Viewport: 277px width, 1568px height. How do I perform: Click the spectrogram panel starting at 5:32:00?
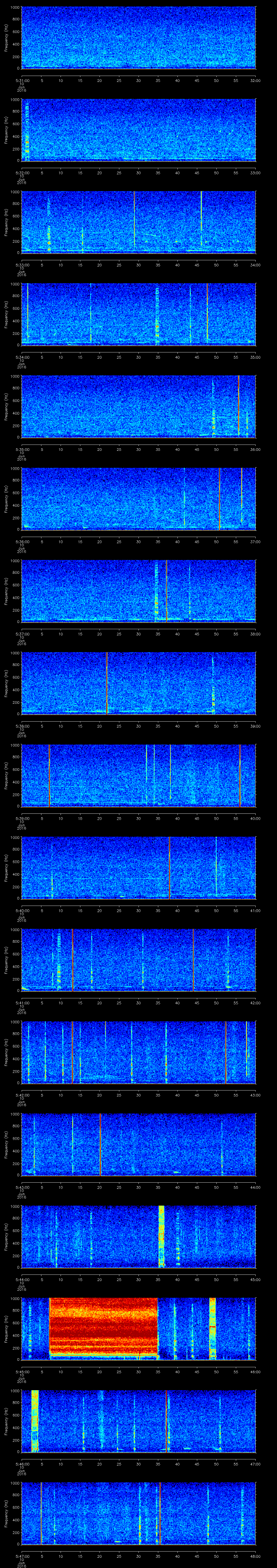pos(139,130)
